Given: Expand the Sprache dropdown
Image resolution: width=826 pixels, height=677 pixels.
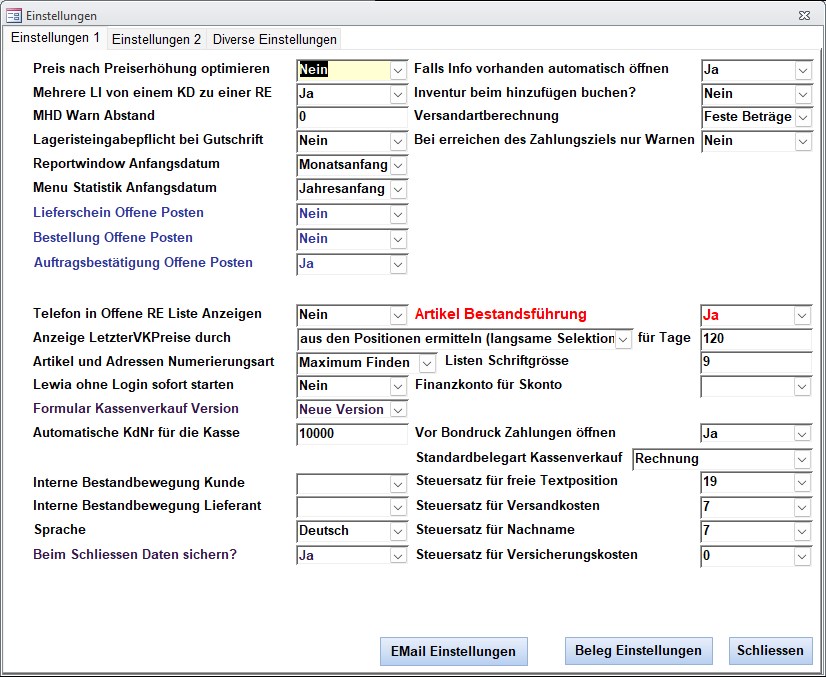Looking at the screenshot, I should [x=398, y=531].
